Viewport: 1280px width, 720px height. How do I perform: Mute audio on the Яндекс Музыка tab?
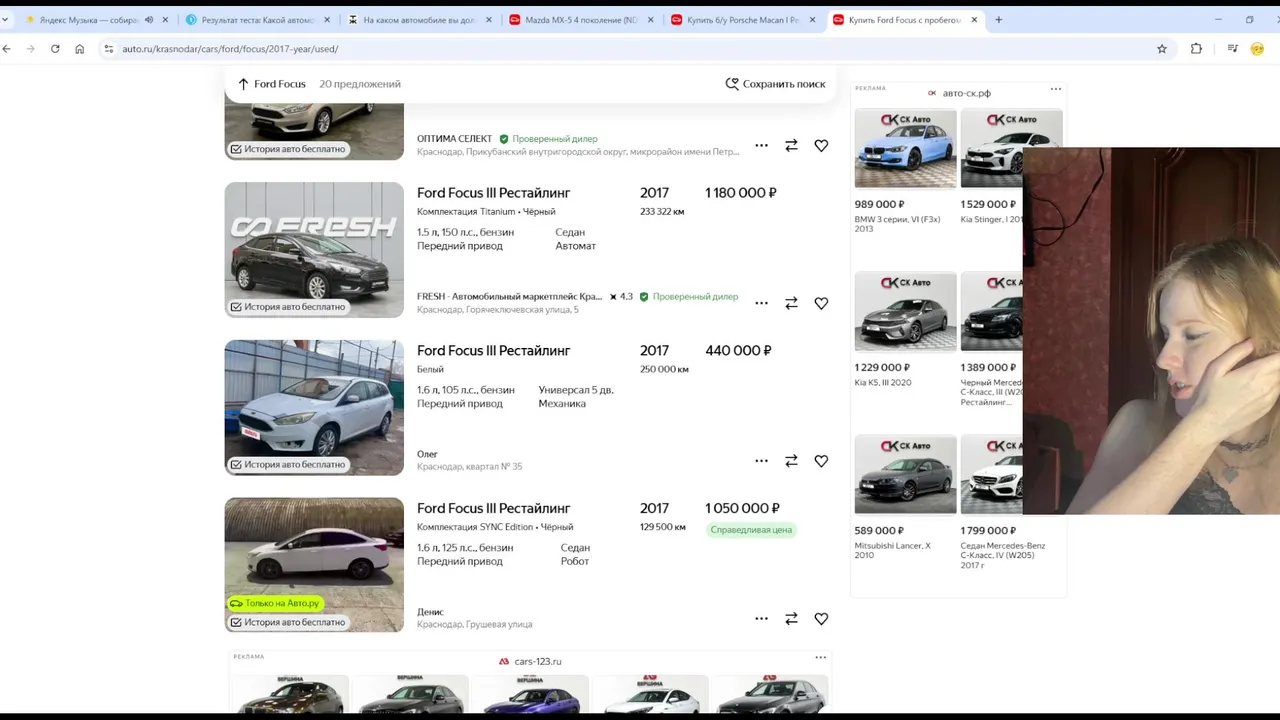coord(148,20)
